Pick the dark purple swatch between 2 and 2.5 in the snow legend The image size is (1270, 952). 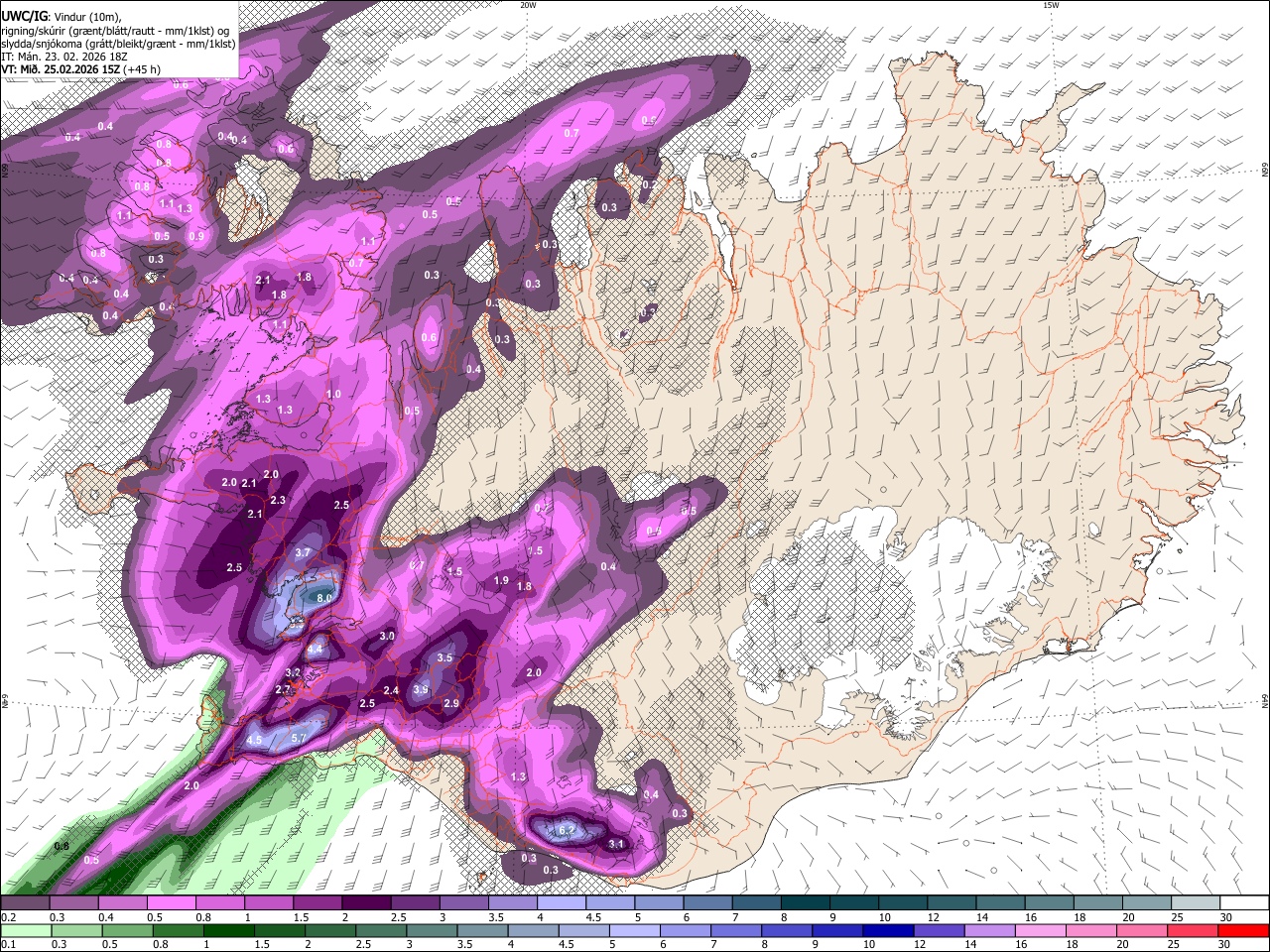point(366,903)
